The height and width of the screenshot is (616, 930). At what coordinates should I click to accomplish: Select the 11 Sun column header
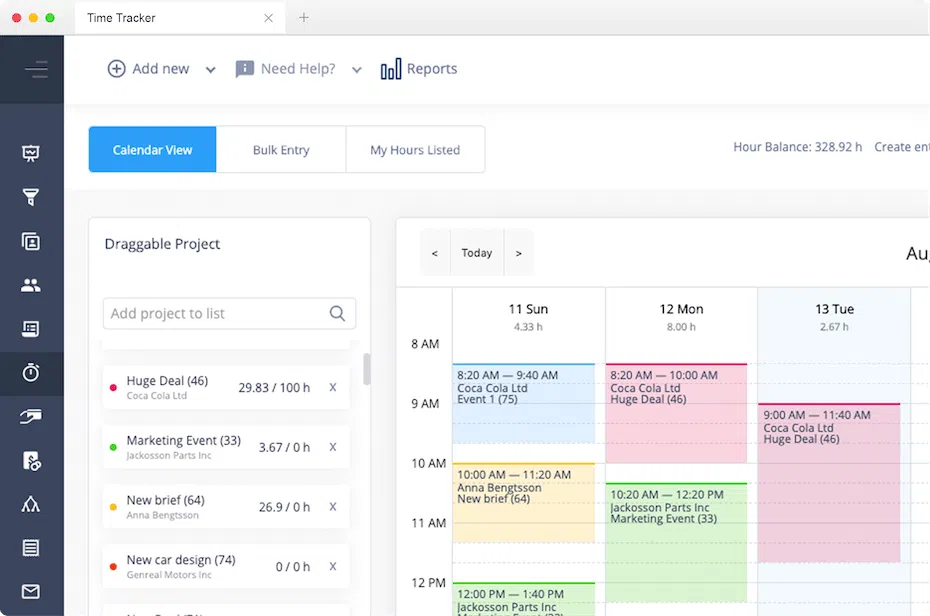(528, 317)
